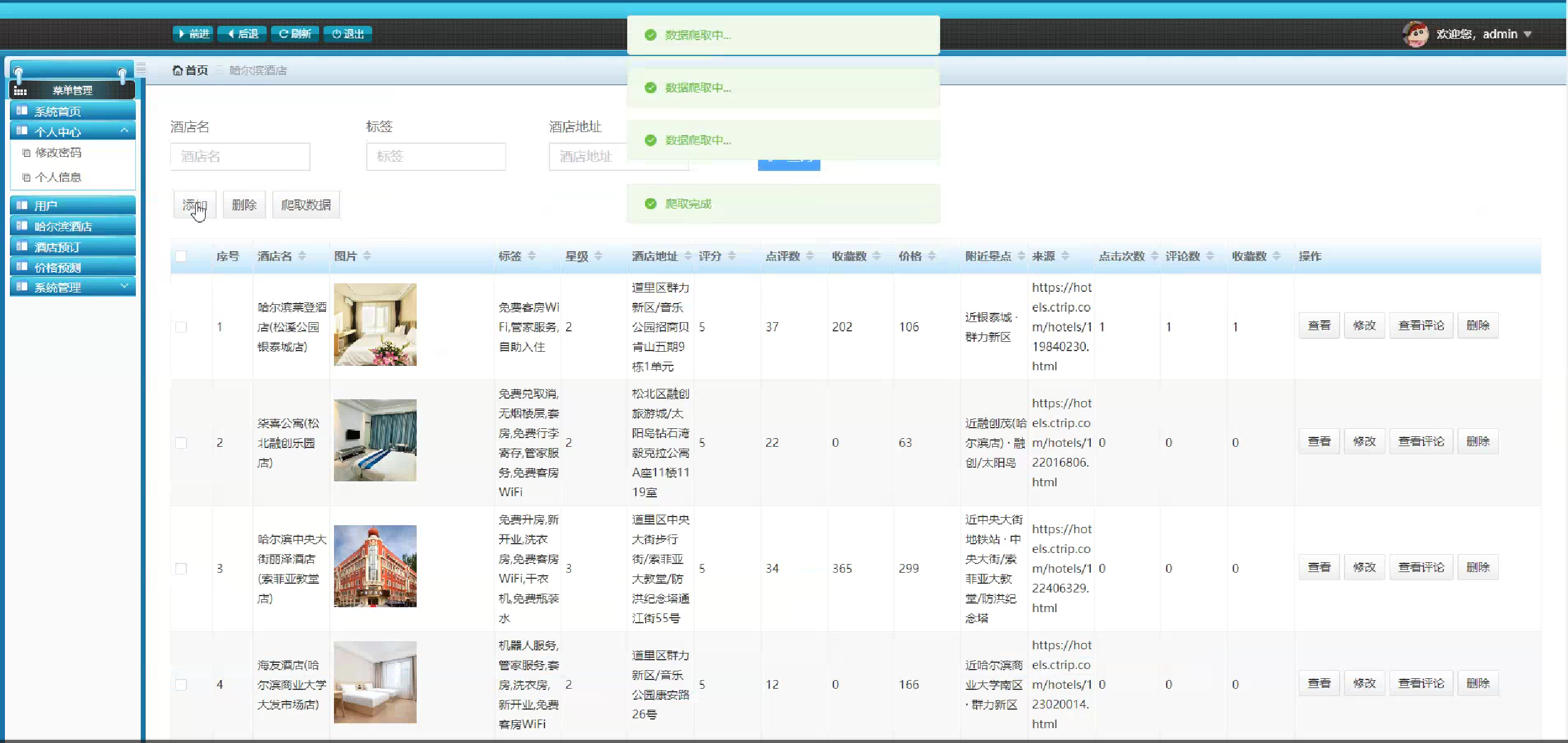Click the admin user avatar
1568x743 pixels.
1415,34
